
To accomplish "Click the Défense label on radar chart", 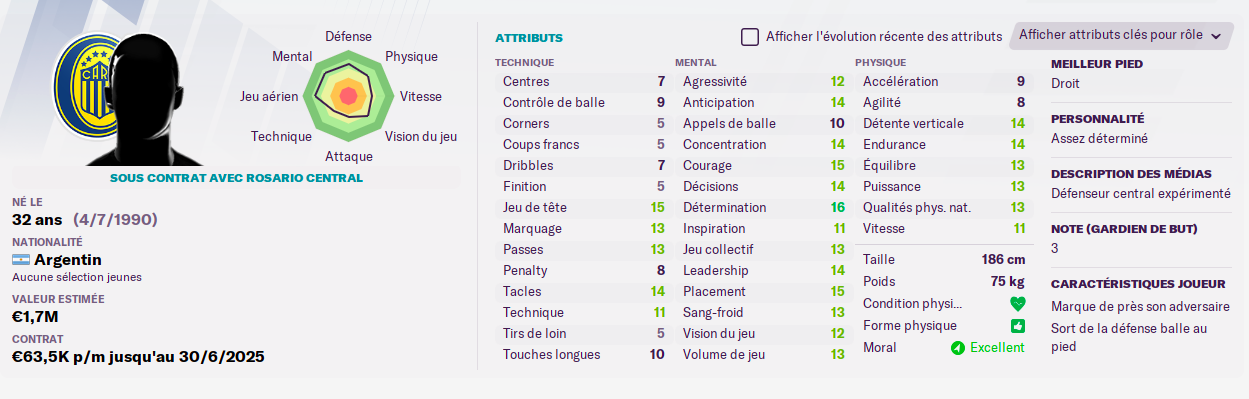I will point(349,36).
